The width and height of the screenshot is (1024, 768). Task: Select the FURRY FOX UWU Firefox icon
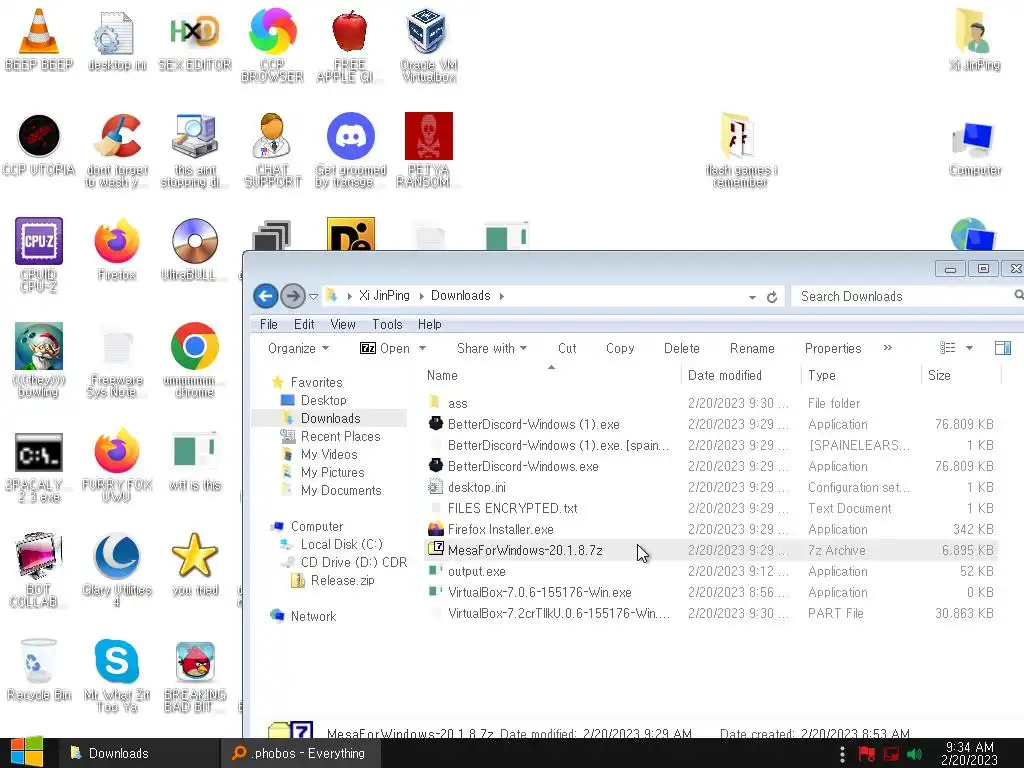117,465
